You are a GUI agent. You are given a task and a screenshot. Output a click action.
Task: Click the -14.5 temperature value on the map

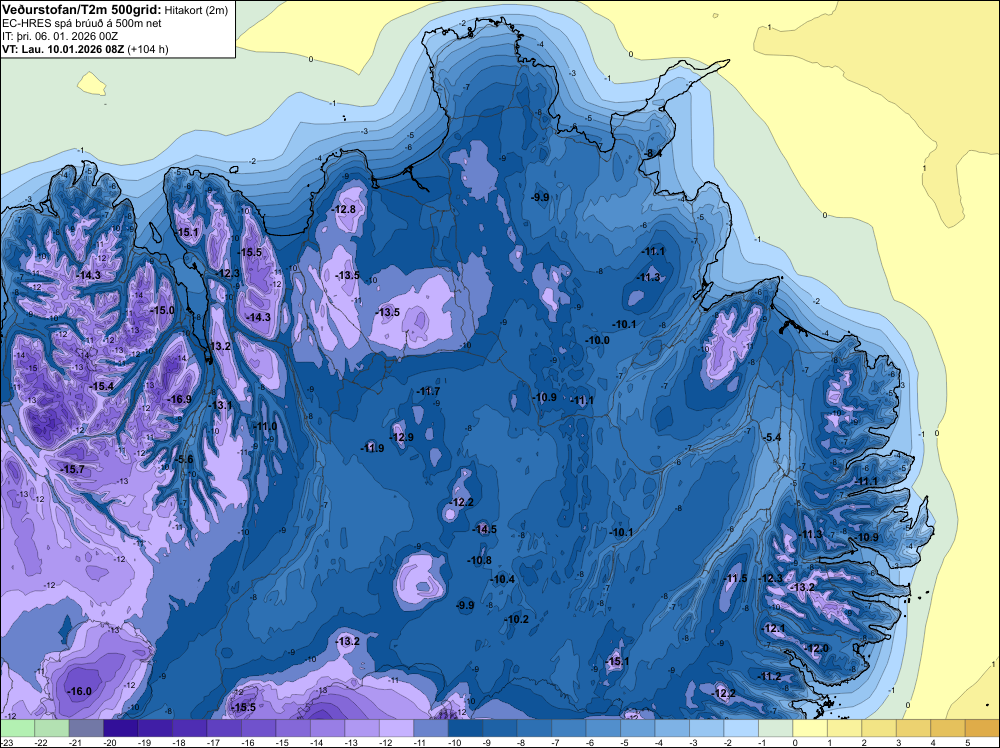tap(484, 529)
